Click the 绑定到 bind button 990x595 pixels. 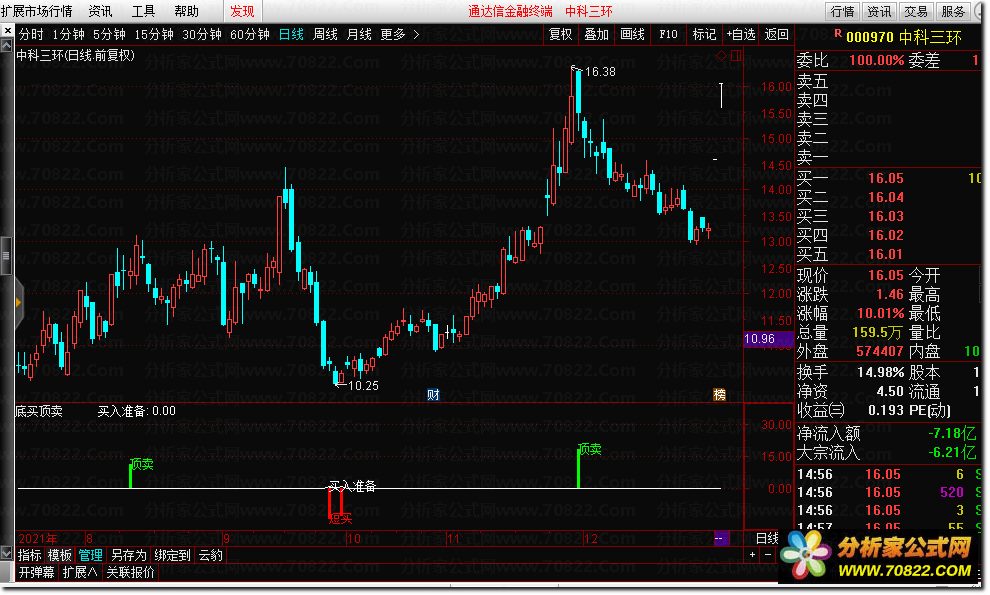(x=172, y=555)
